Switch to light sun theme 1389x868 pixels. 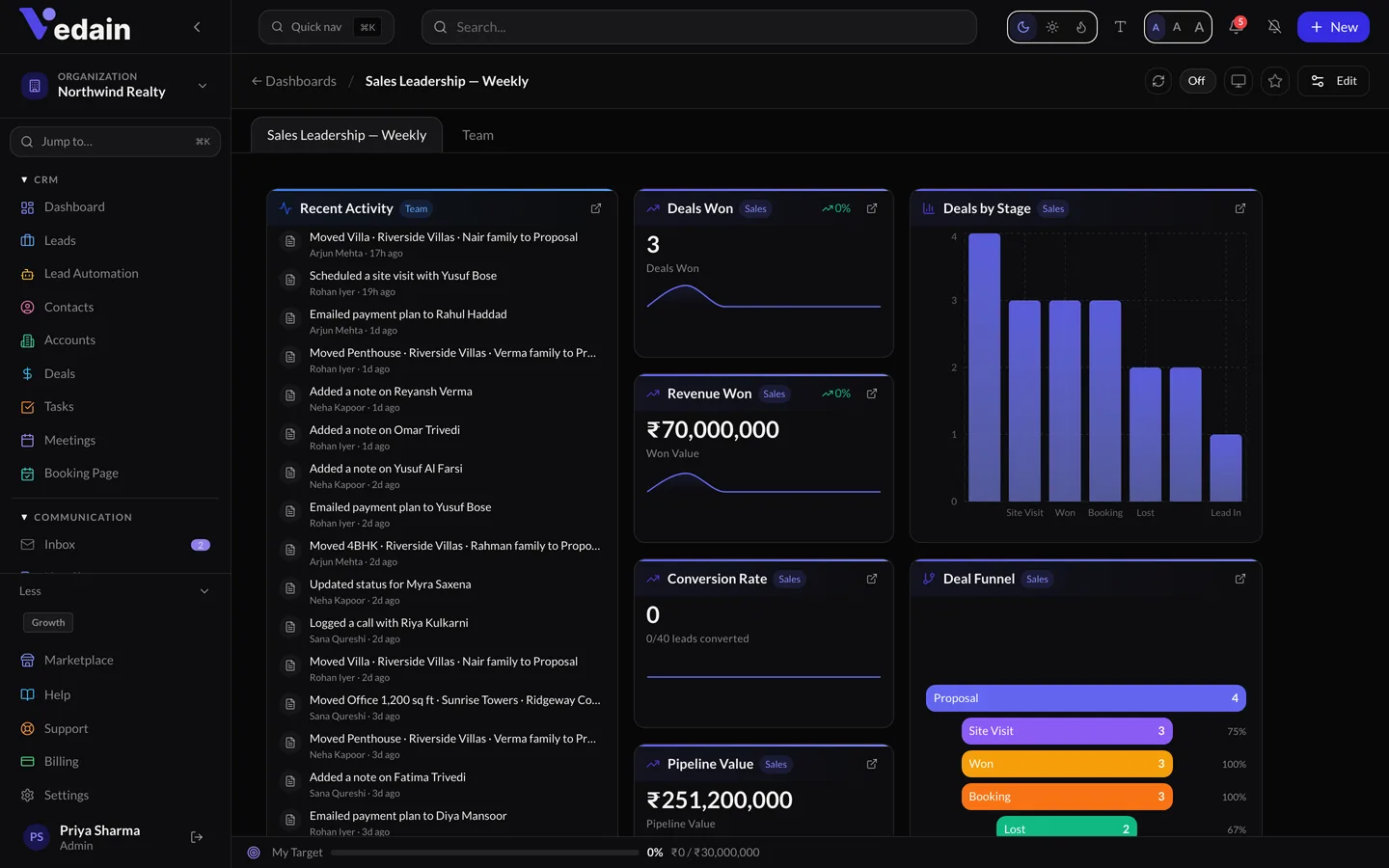point(1052,27)
